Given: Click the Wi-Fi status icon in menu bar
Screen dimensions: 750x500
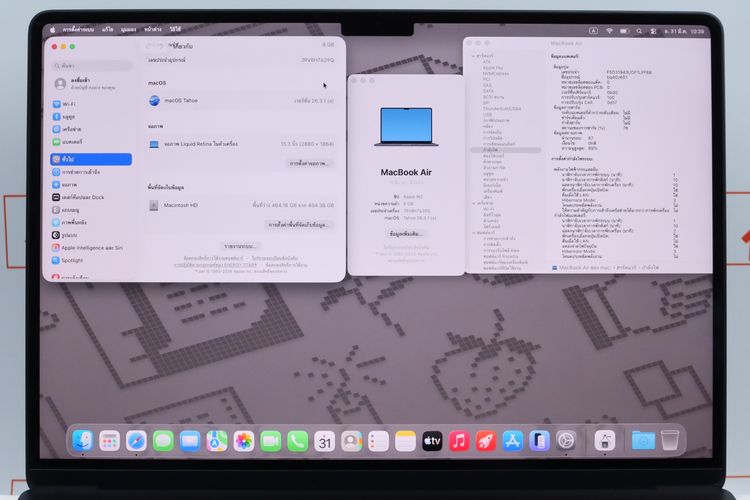Looking at the screenshot, I should pyautogui.click(x=609, y=31).
